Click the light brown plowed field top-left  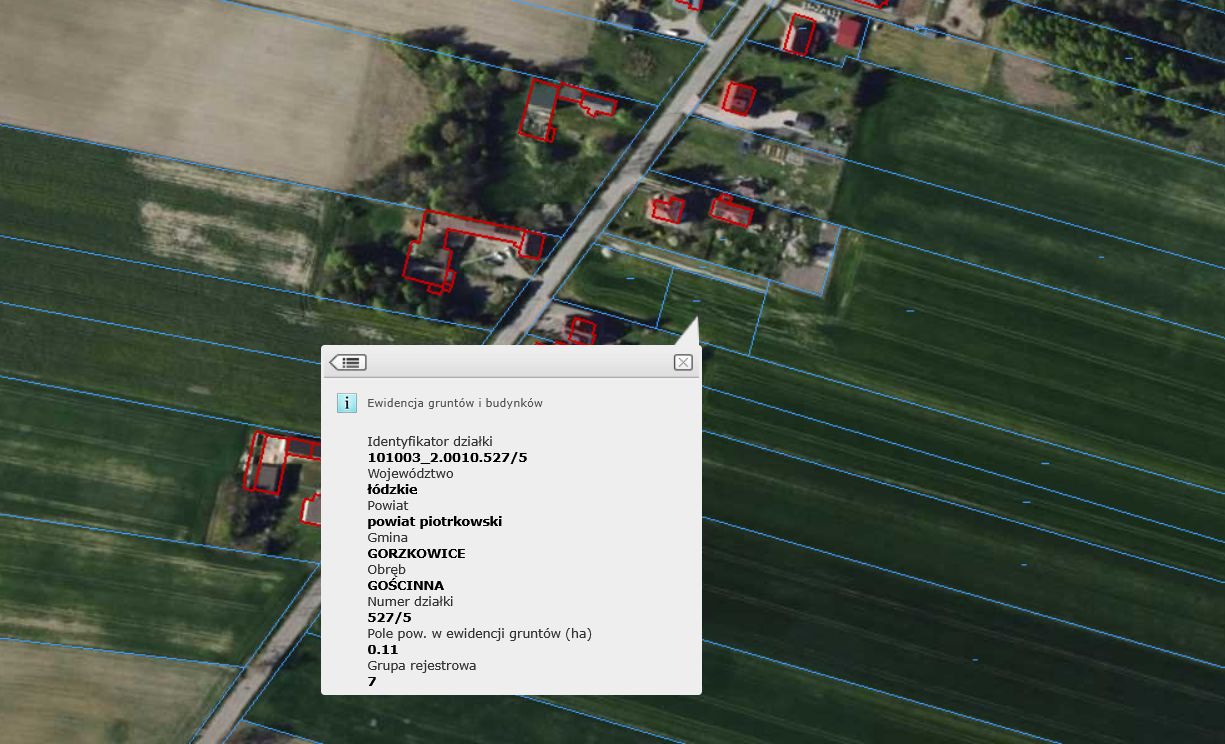point(200,80)
